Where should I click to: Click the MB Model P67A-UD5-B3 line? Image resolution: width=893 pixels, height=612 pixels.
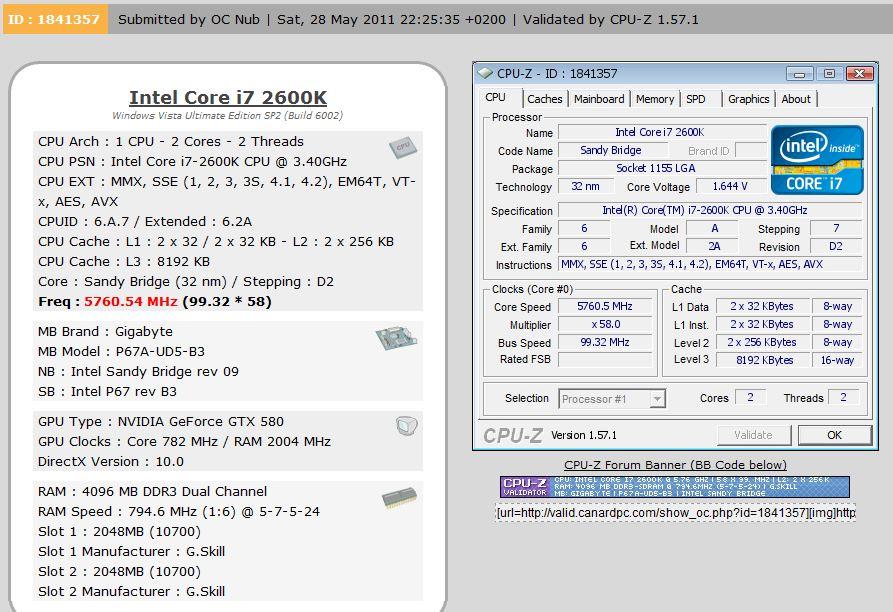point(121,352)
